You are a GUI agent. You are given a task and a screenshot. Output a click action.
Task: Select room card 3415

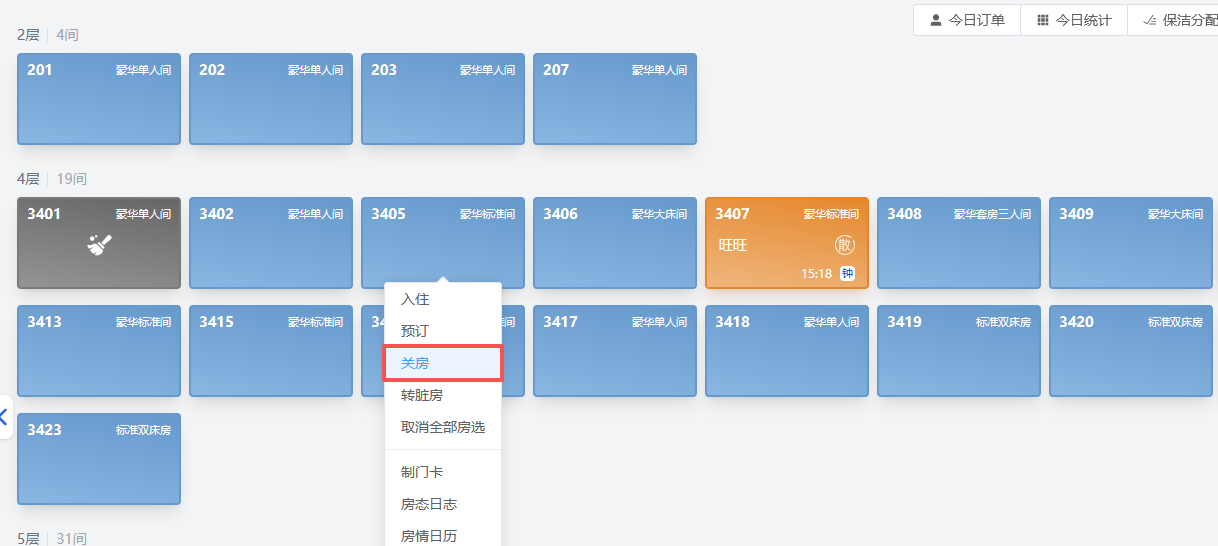pyautogui.click(x=271, y=351)
